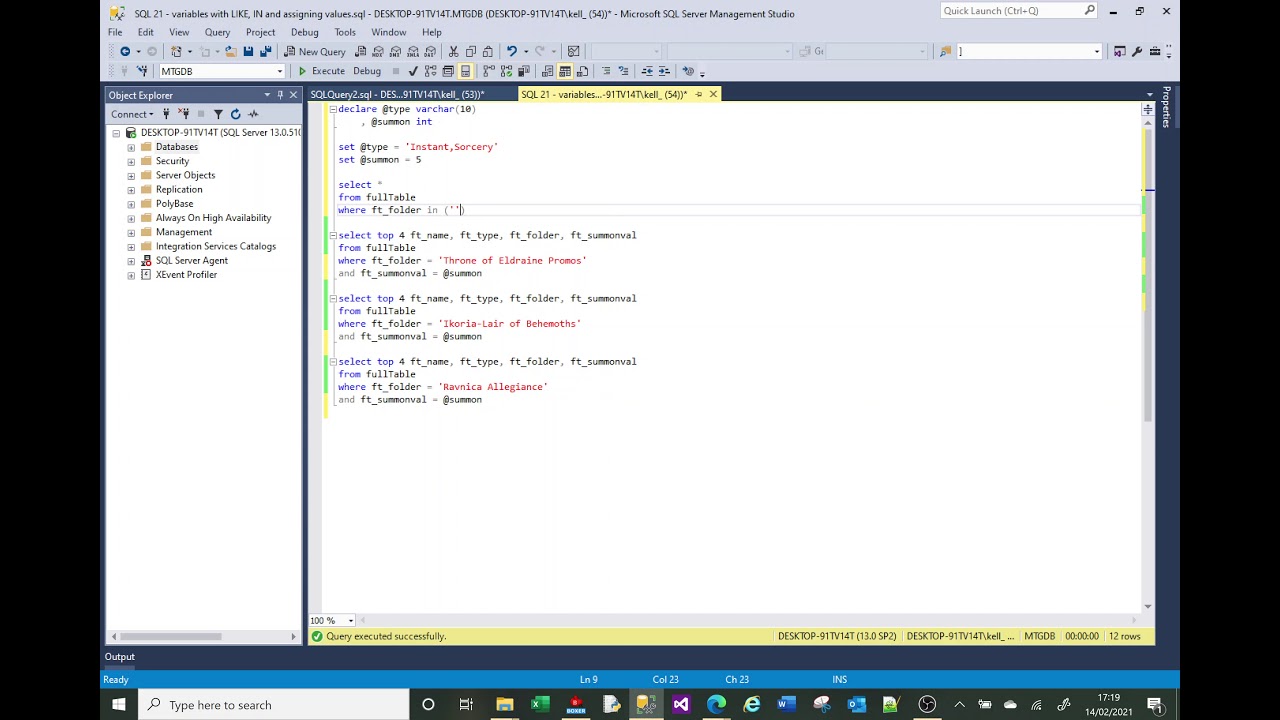The height and width of the screenshot is (720, 1280).
Task: Click the Undo arrow icon
Action: 511,51
